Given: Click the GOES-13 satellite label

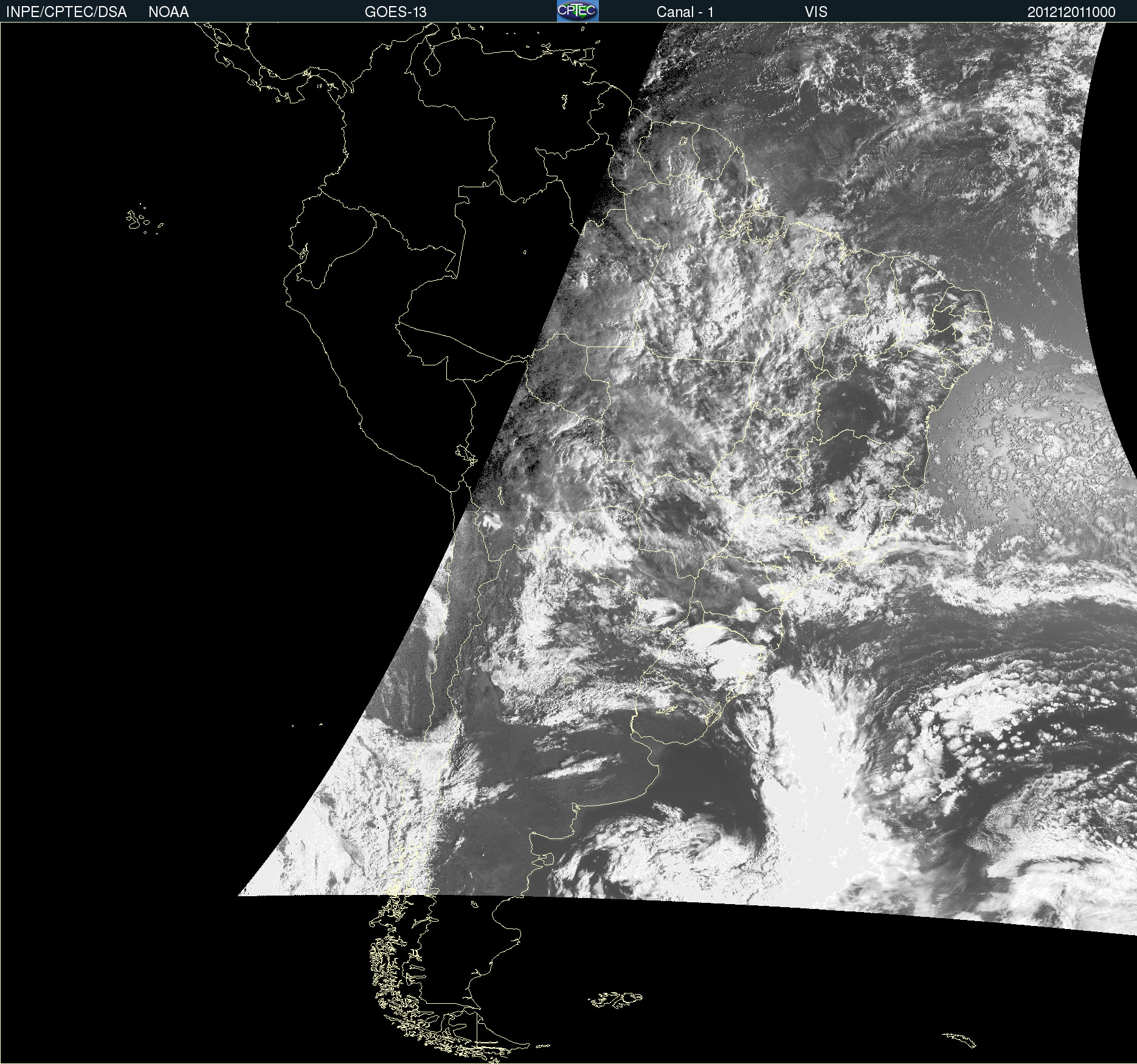Looking at the screenshot, I should [396, 12].
